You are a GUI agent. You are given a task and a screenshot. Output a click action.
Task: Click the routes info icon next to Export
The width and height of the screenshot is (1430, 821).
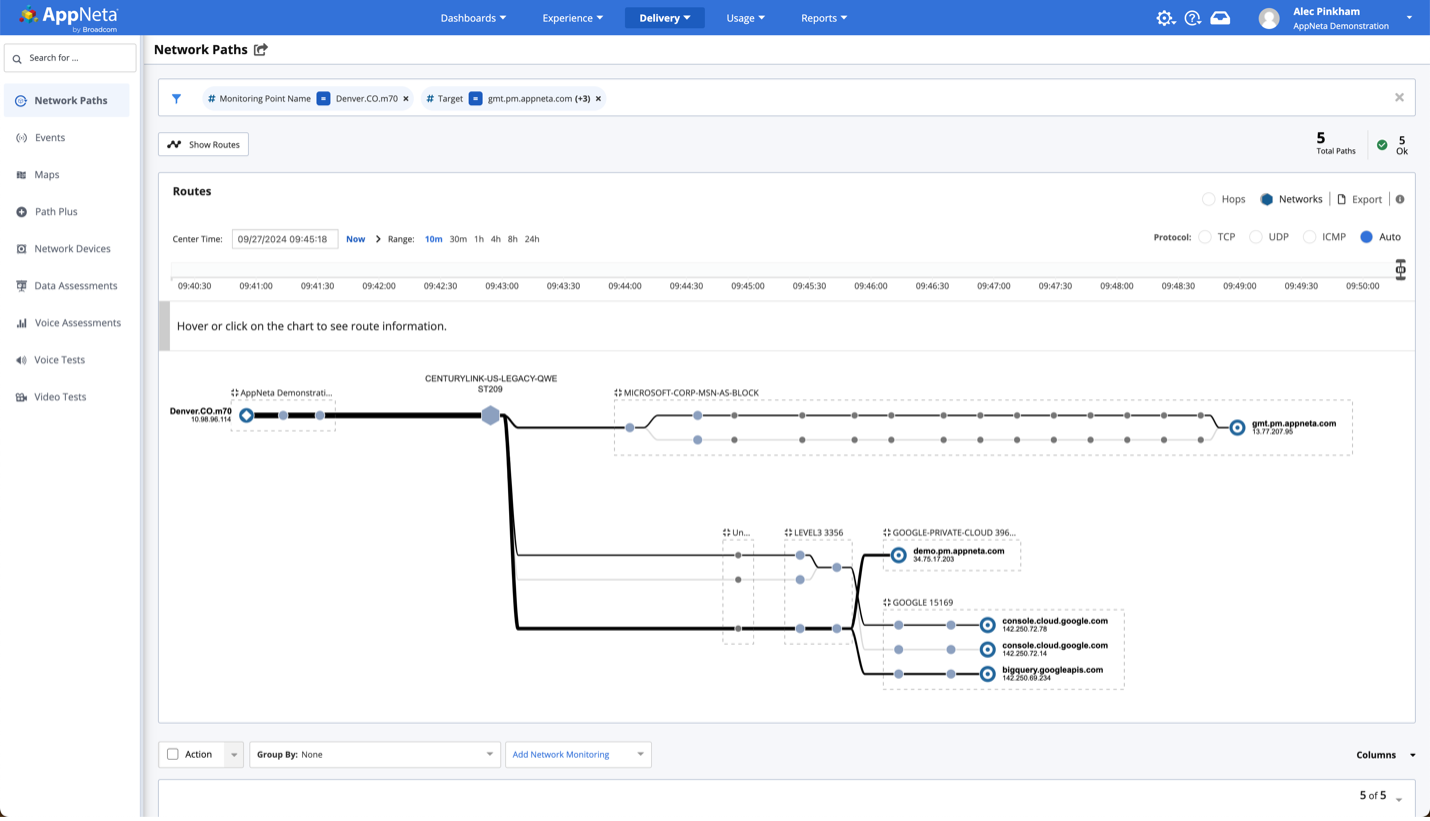(x=1400, y=199)
